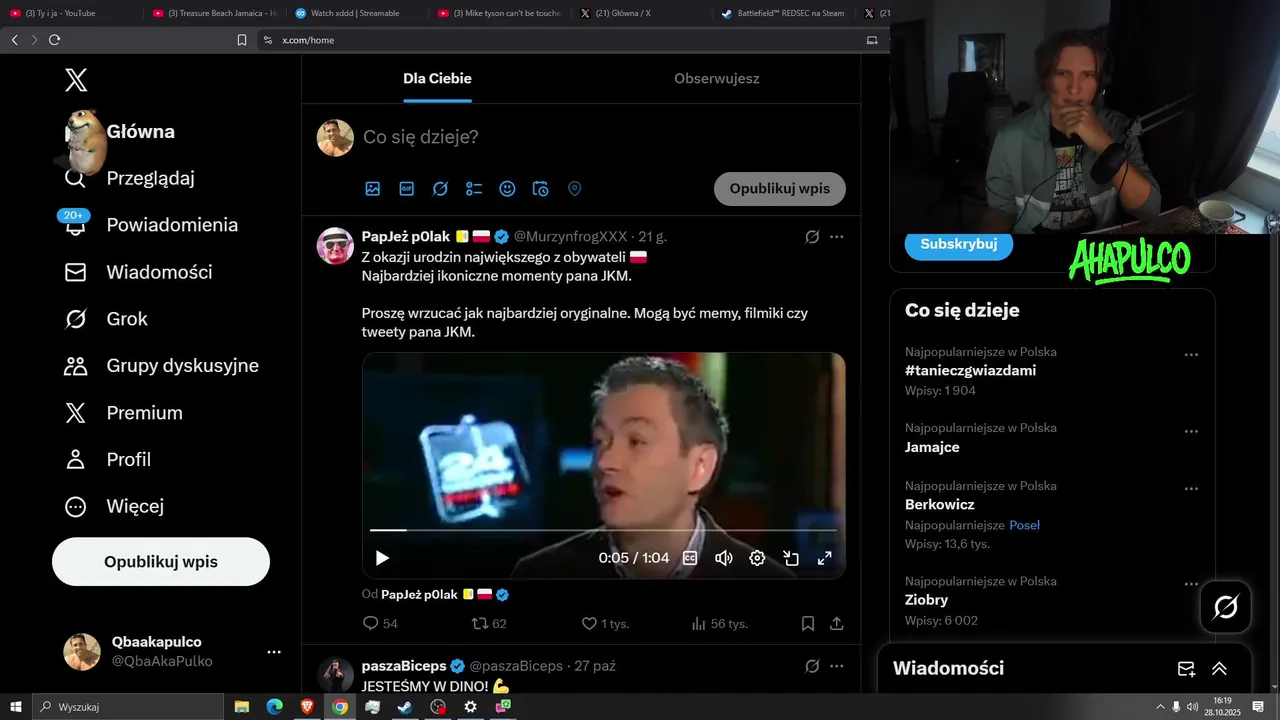Open Poseł related trend link
1280x720 pixels.
coord(1025,525)
